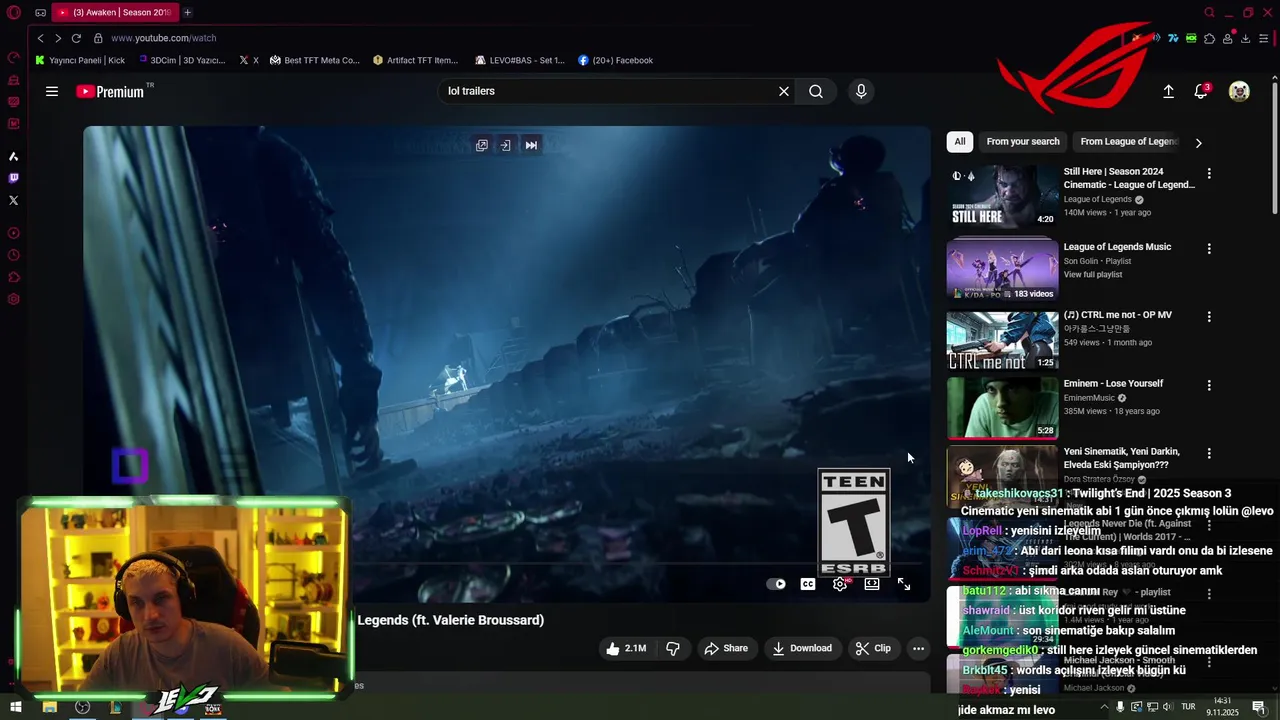
Task: Show more filter chips with right arrow
Action: (1198, 143)
